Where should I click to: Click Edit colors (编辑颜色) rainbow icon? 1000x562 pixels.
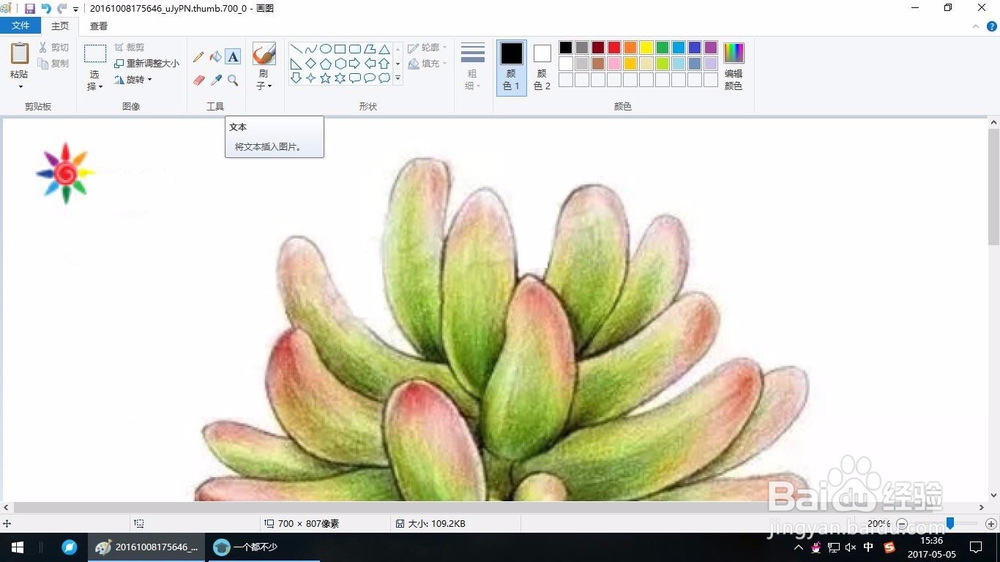coord(733,53)
